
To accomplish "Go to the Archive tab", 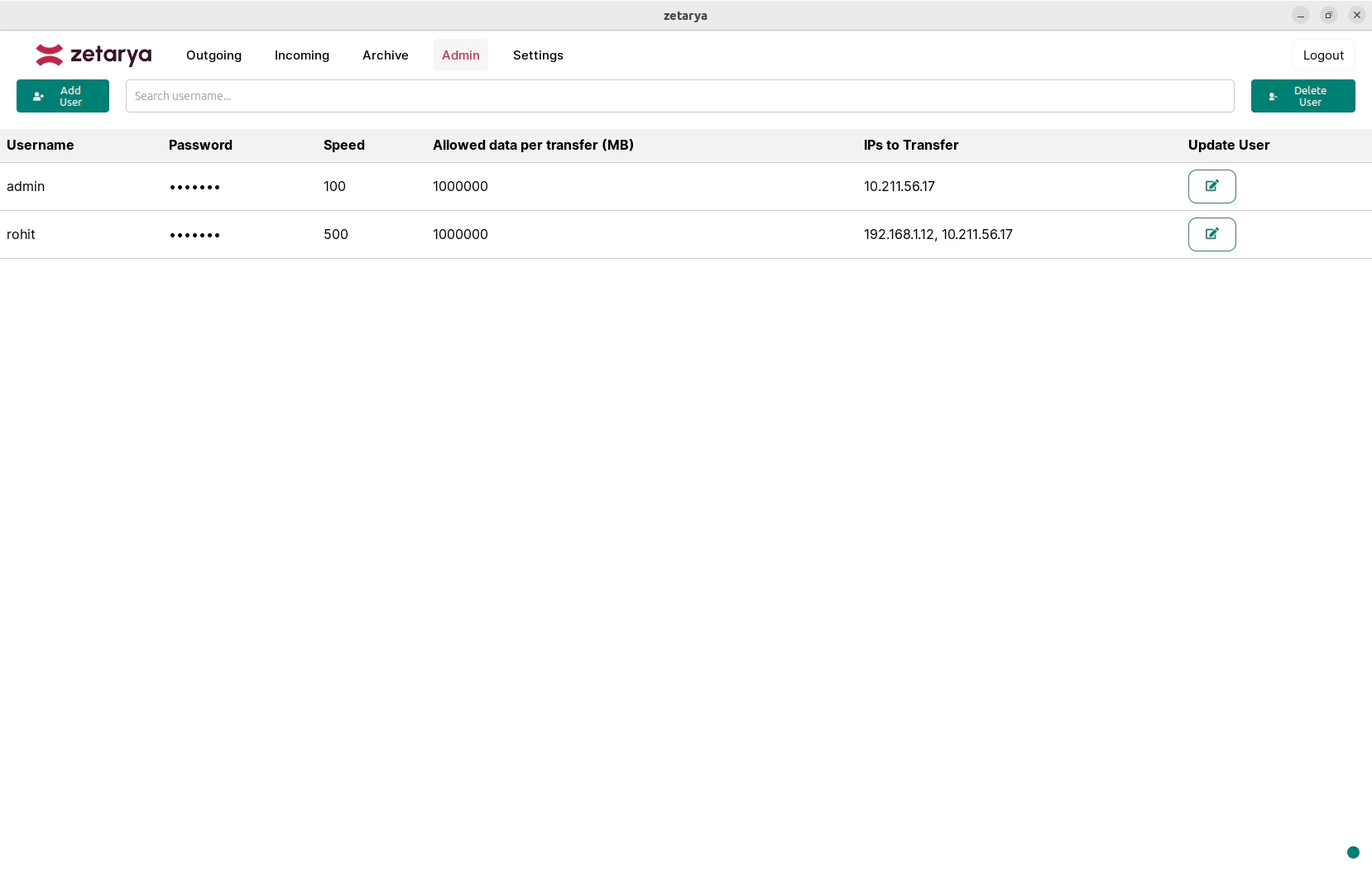I will [x=386, y=55].
